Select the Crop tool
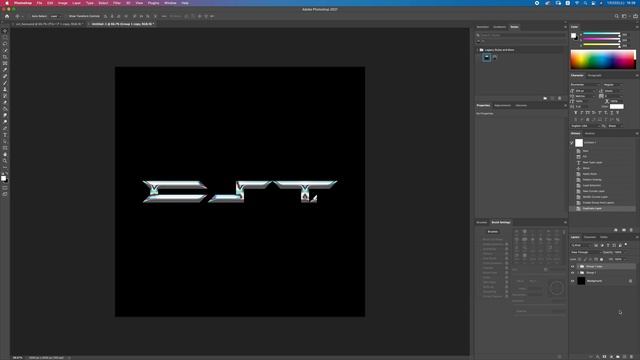 [x=5, y=57]
